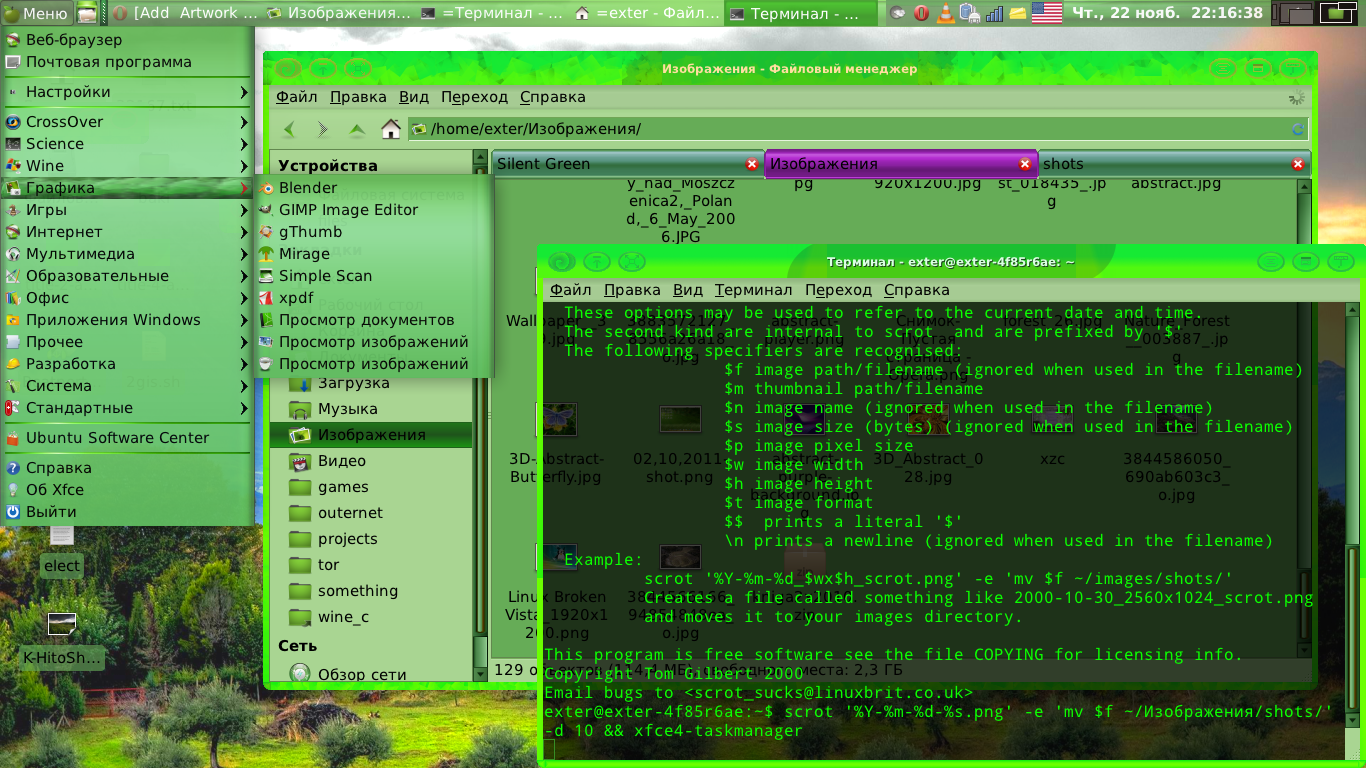1366x768 pixels.
Task: Start gThumb from the graphics submenu
Action: point(374,232)
